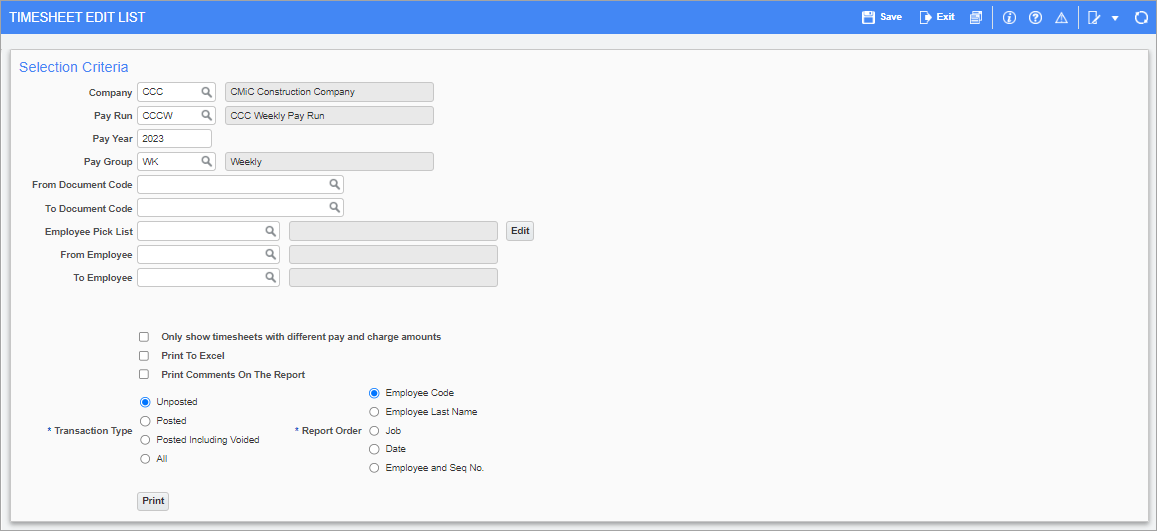Click the Save toolbar button
1157x531 pixels.
[x=882, y=17]
